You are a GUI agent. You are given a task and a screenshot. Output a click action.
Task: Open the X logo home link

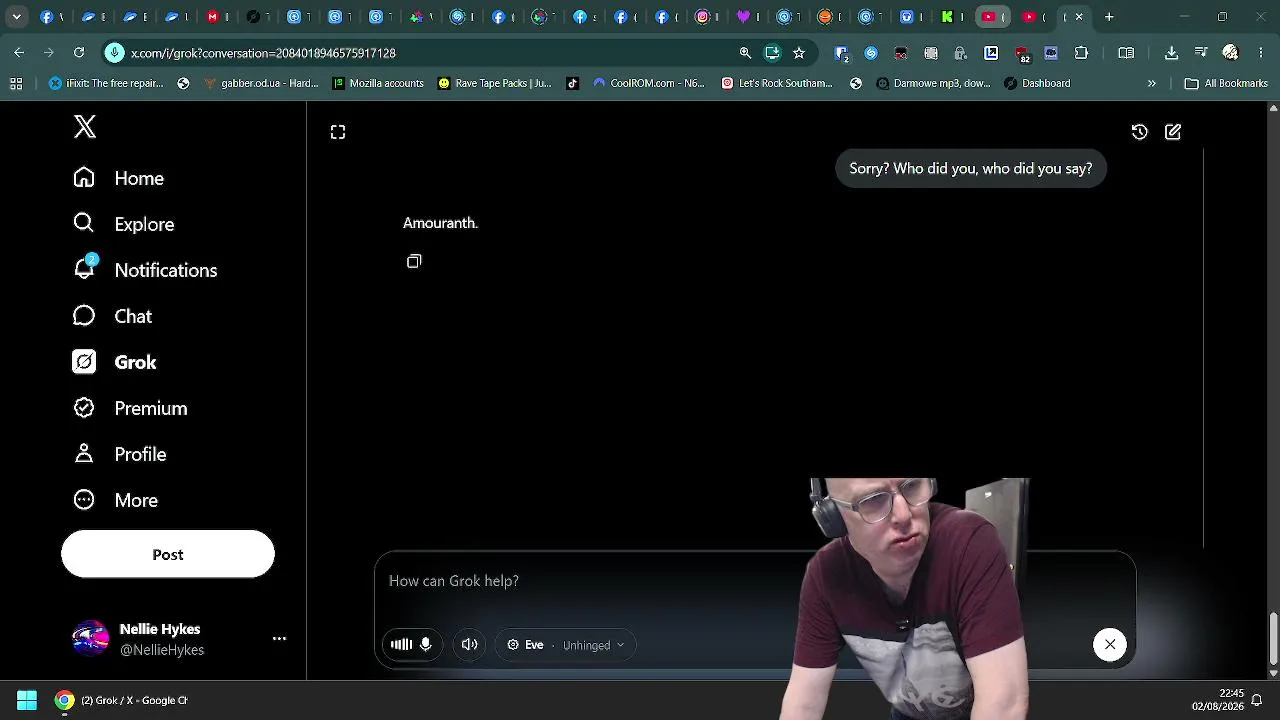click(85, 126)
